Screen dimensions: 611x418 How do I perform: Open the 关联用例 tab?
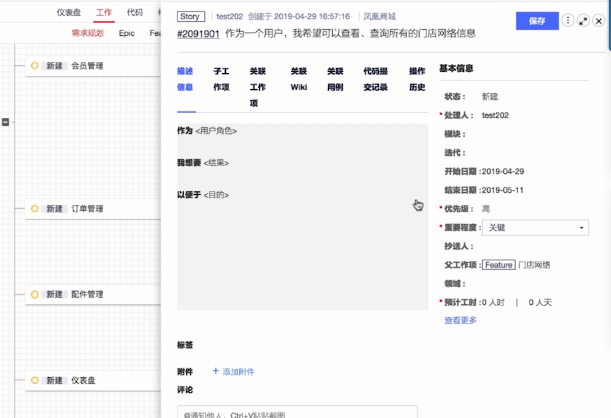click(x=335, y=79)
